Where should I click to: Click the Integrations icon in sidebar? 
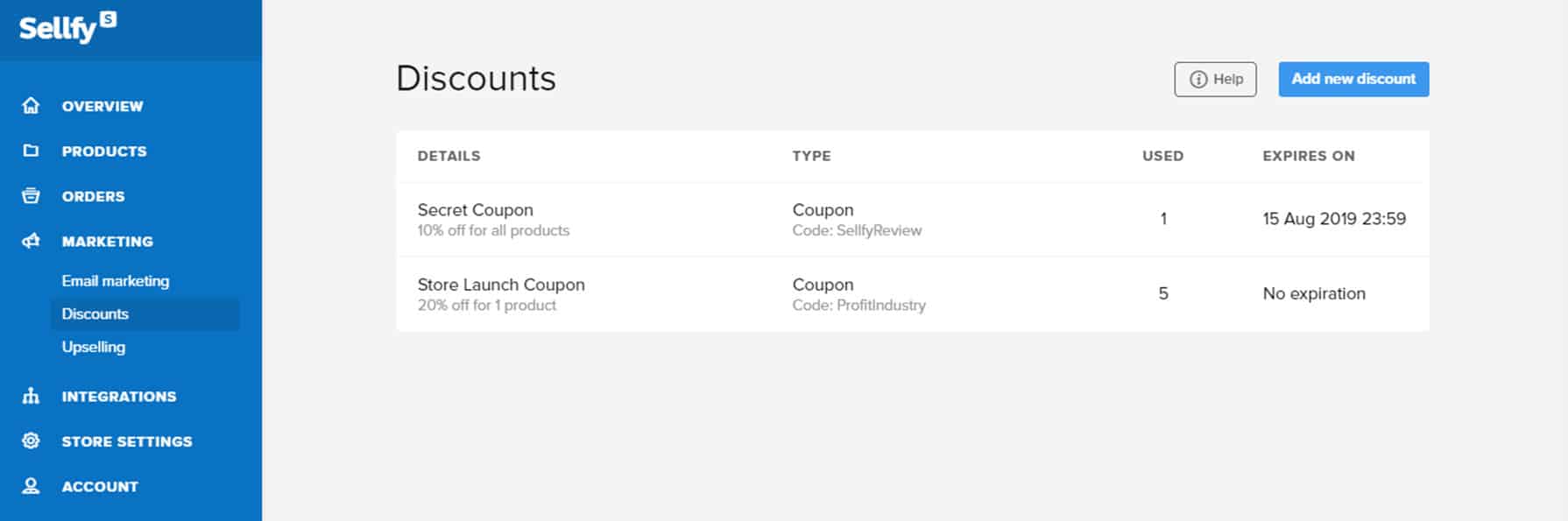pos(31,396)
